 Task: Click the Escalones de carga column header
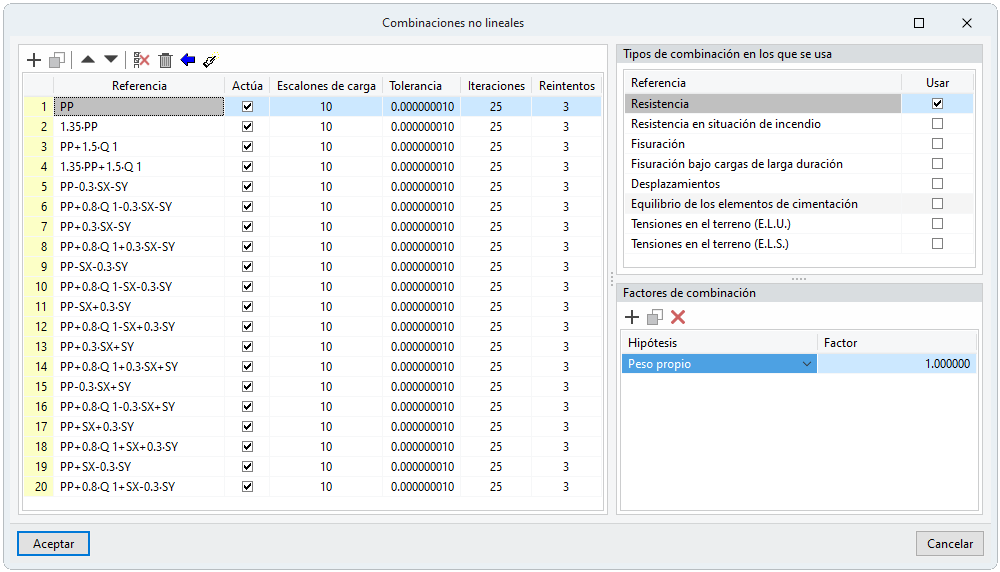click(x=326, y=85)
